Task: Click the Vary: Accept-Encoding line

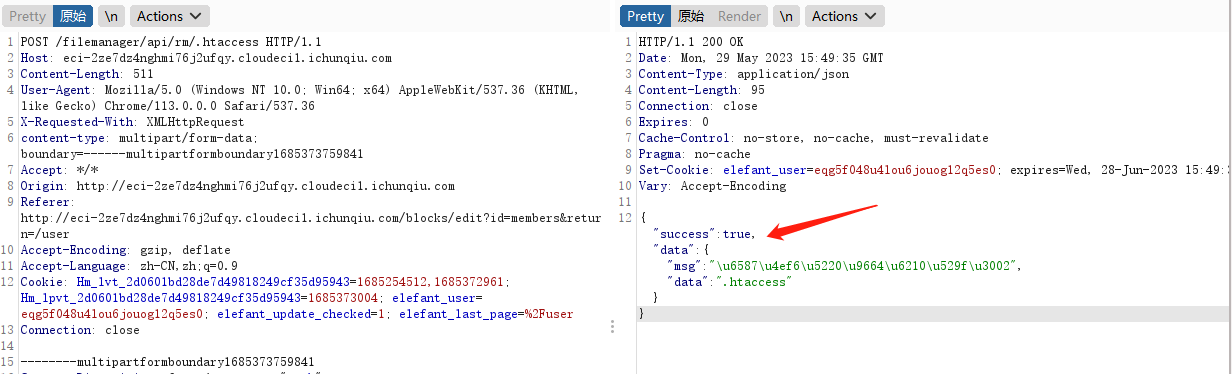Action: pyautogui.click(x=712, y=186)
